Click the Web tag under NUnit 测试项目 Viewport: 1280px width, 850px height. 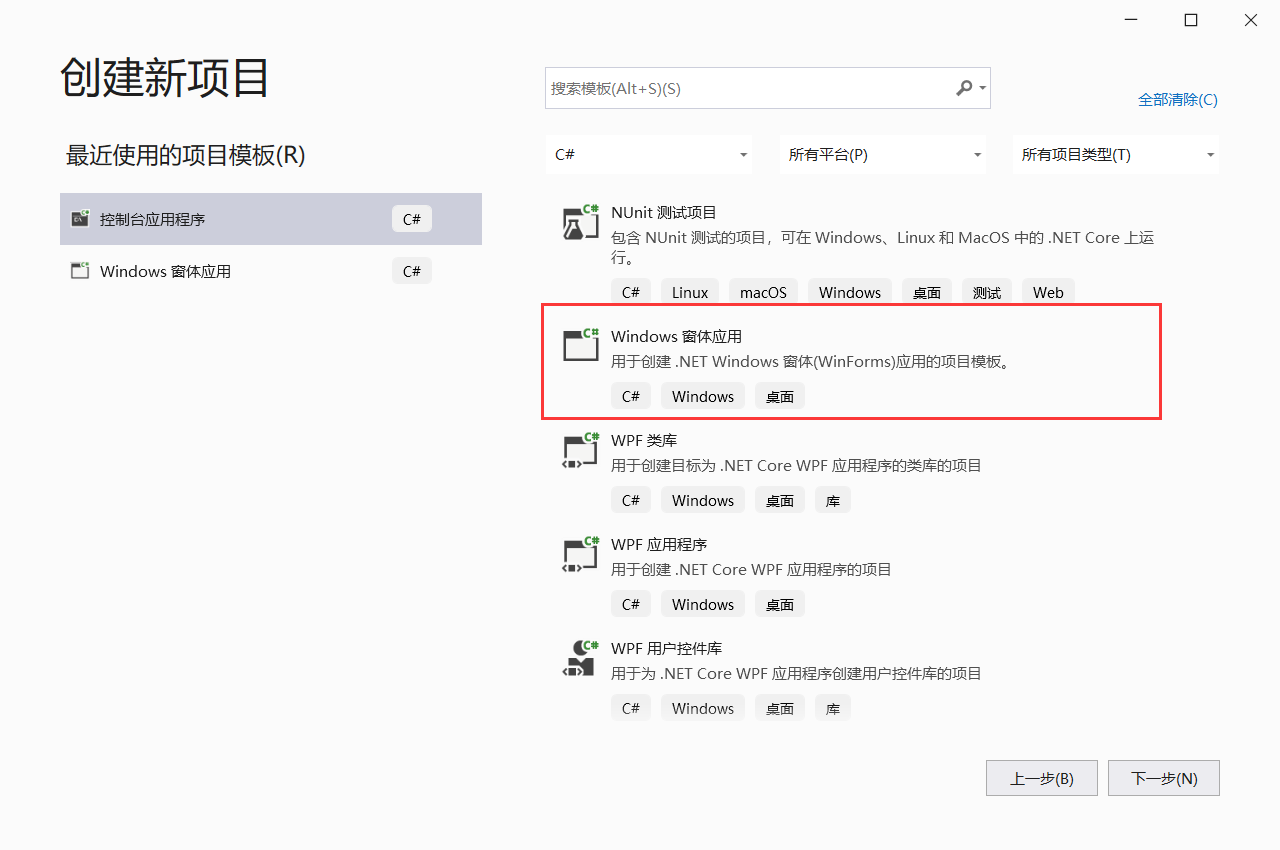click(x=1048, y=291)
